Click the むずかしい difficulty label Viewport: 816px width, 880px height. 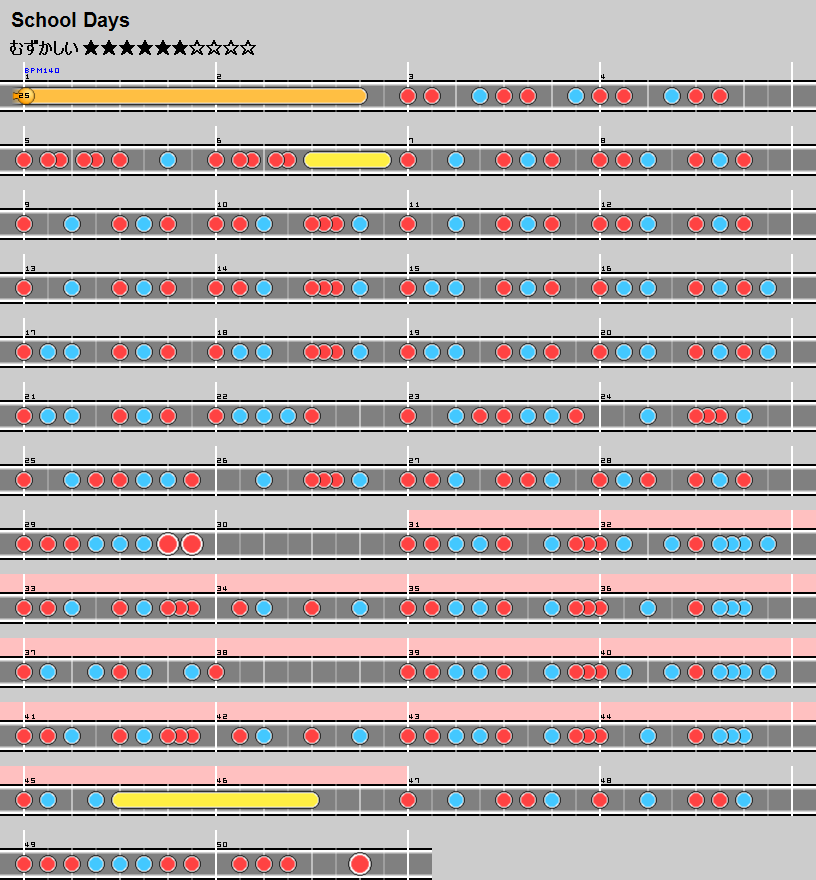click(x=44, y=47)
